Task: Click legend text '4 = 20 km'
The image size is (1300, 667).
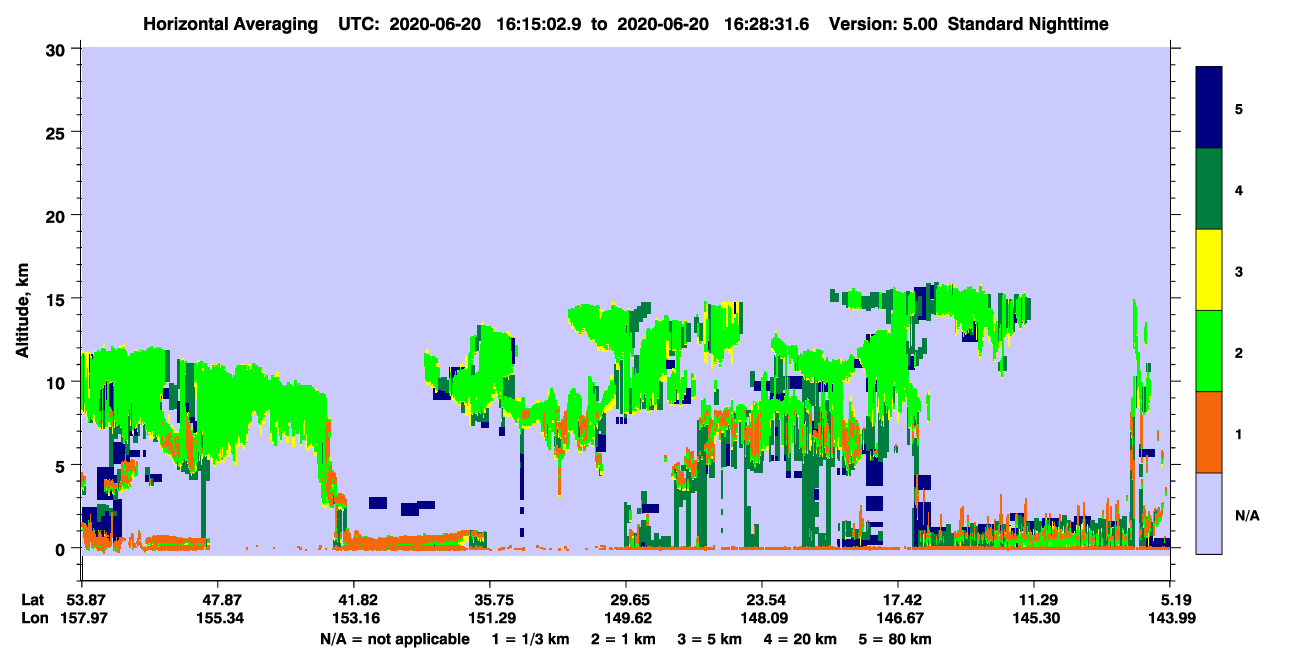Action: coord(802,639)
